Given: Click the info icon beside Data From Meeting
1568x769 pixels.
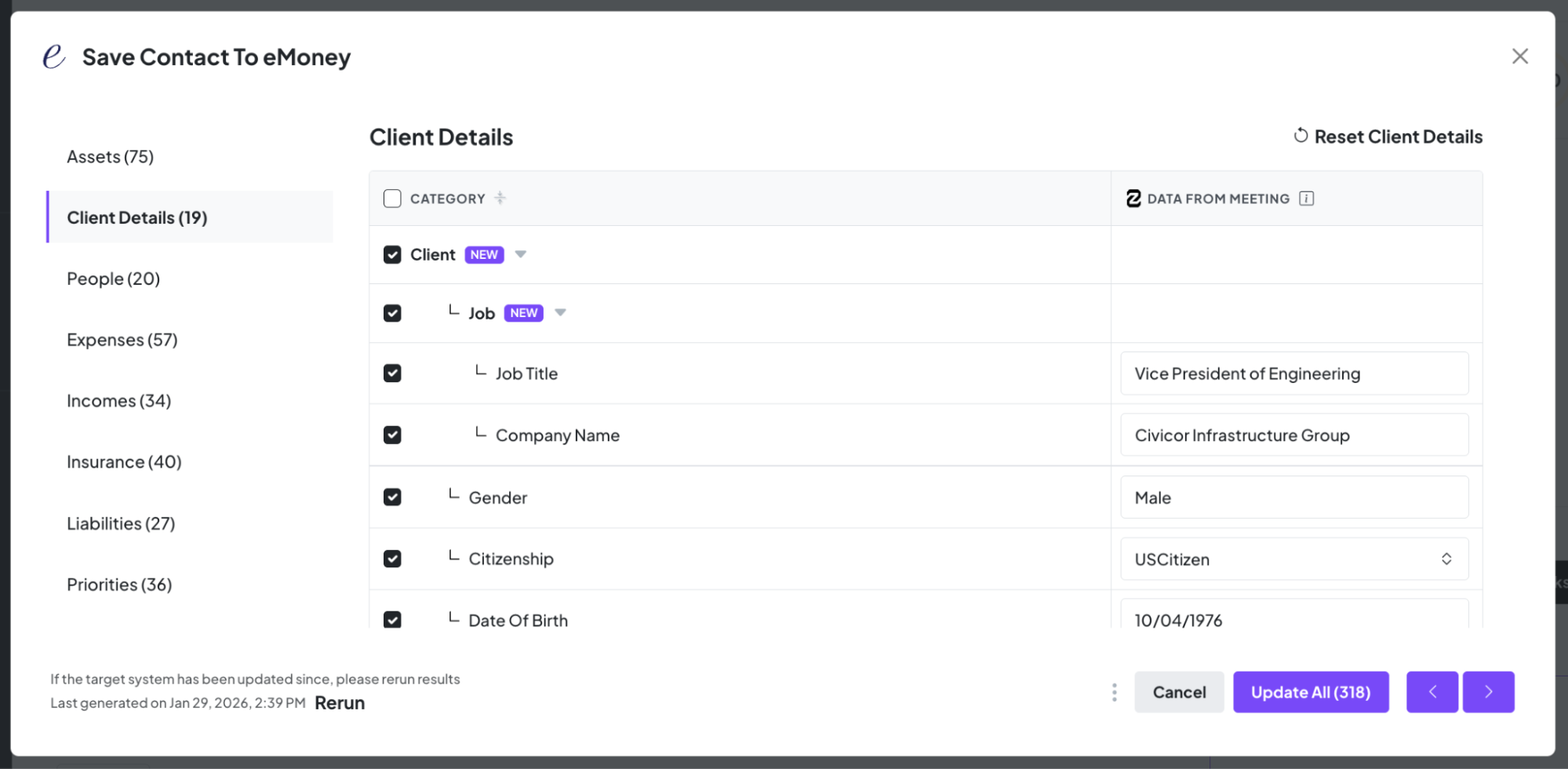Looking at the screenshot, I should [1306, 199].
